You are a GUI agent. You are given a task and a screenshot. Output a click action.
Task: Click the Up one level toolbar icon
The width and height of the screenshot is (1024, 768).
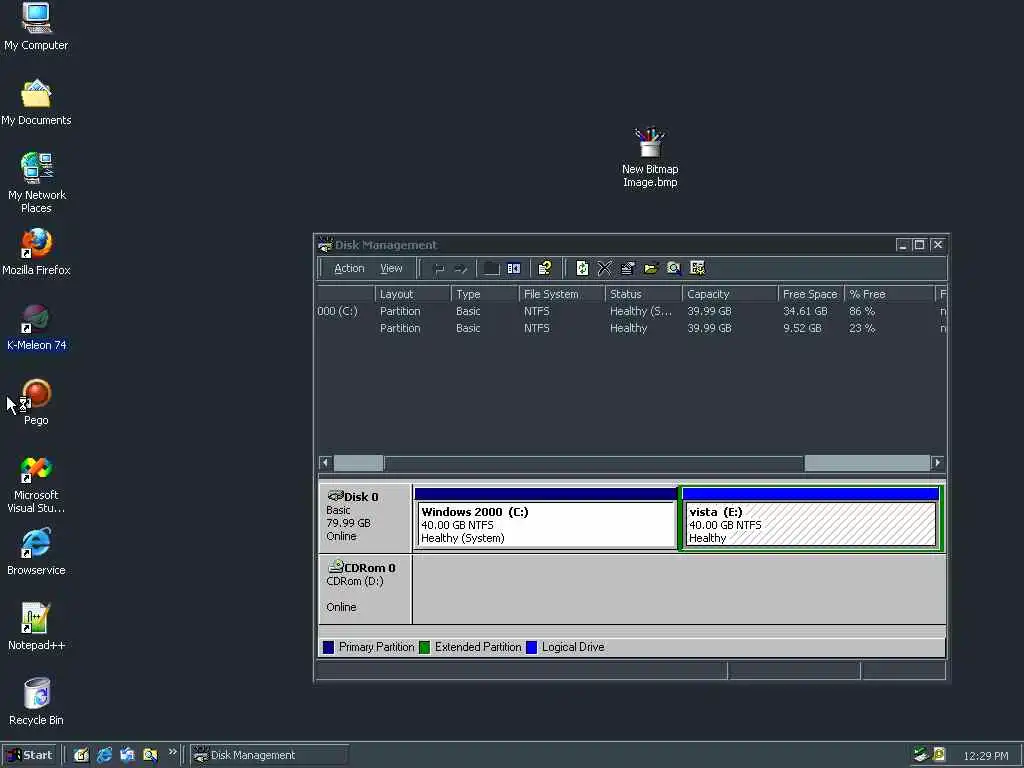point(491,268)
